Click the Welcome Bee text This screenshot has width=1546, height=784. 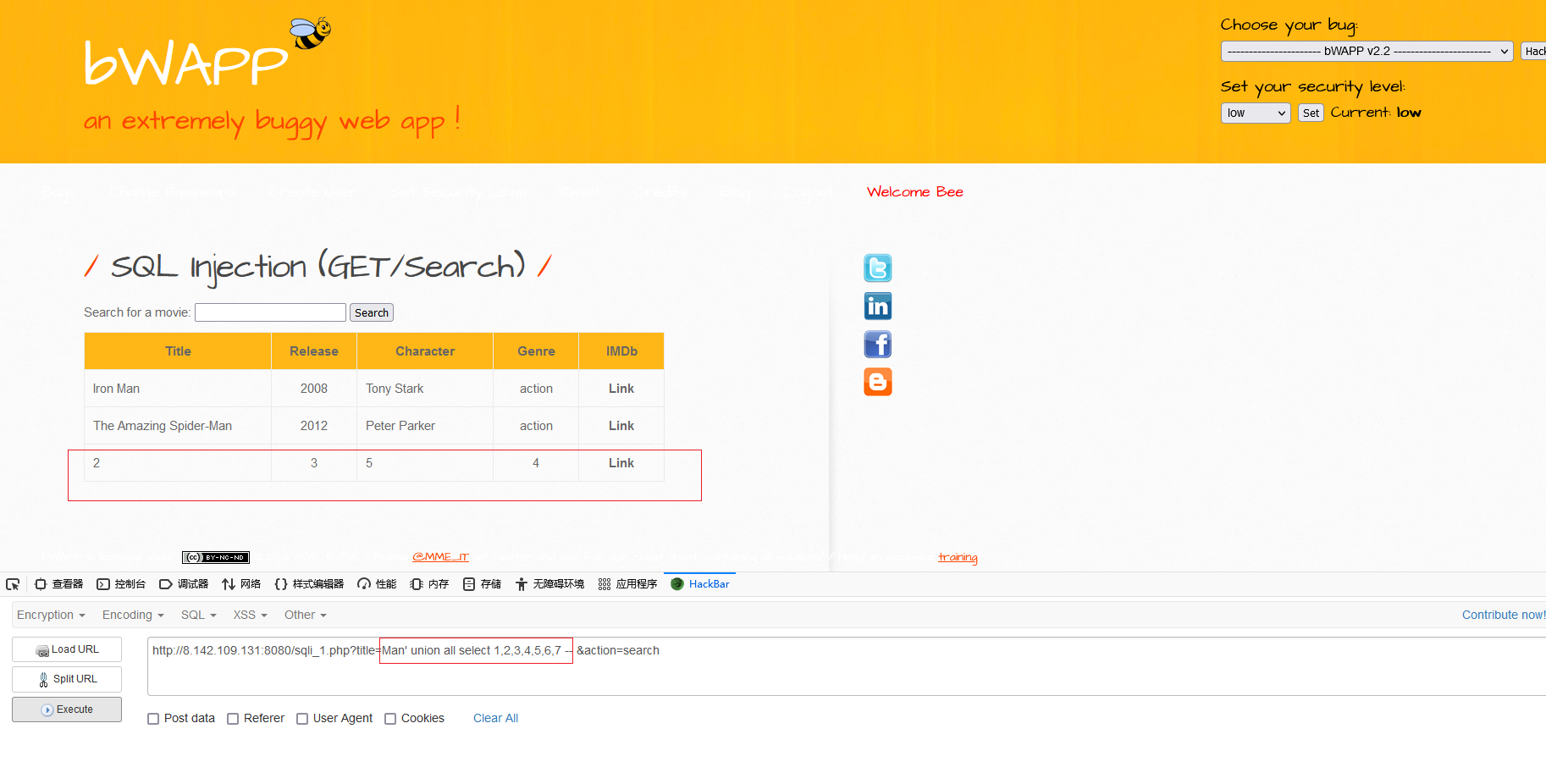(915, 192)
